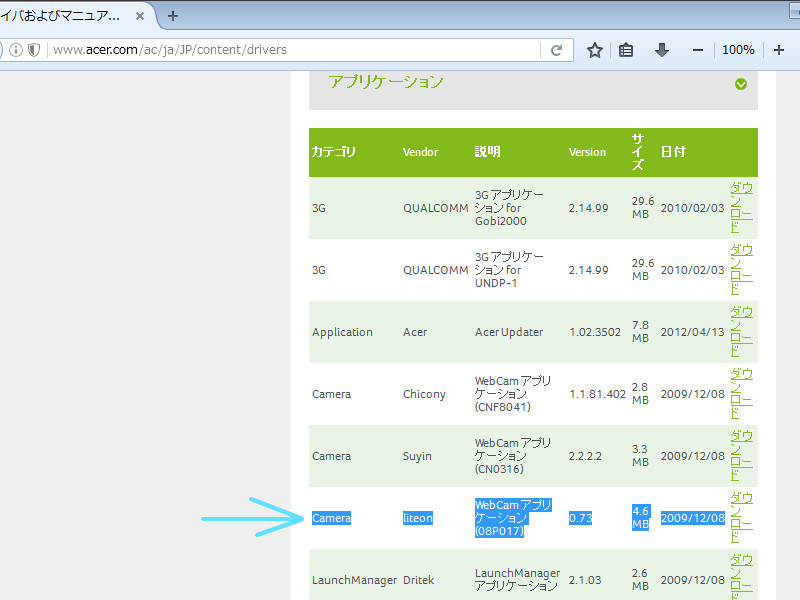Select the browser tab titled イバおよびマニュア
The width and height of the screenshot is (800, 600).
point(77,16)
